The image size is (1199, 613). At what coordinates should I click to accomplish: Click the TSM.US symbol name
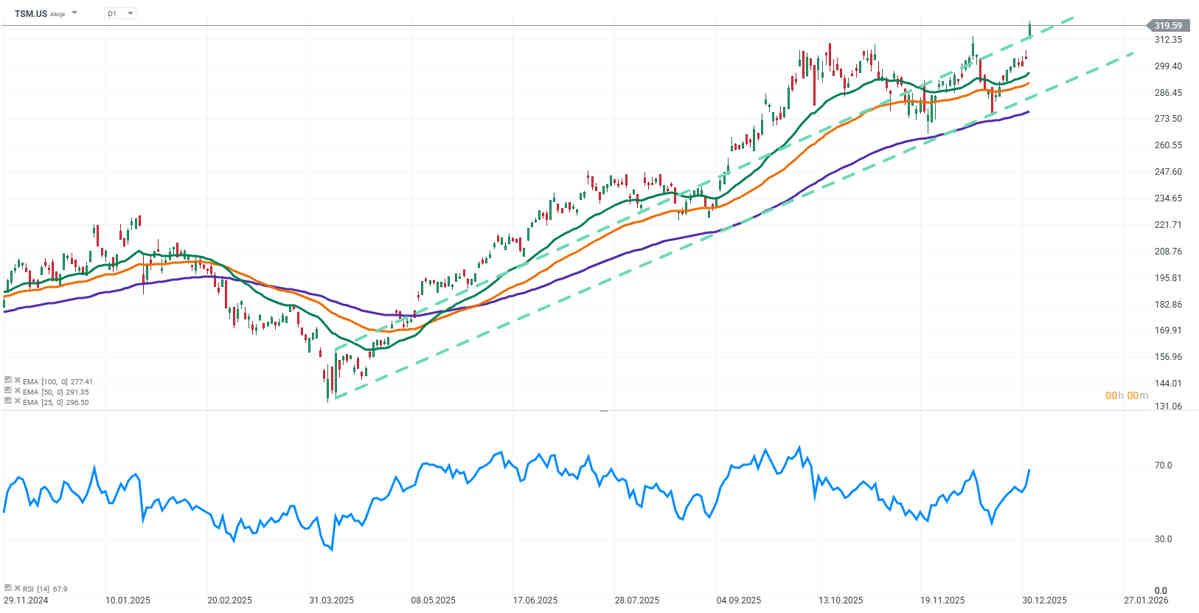[x=30, y=13]
